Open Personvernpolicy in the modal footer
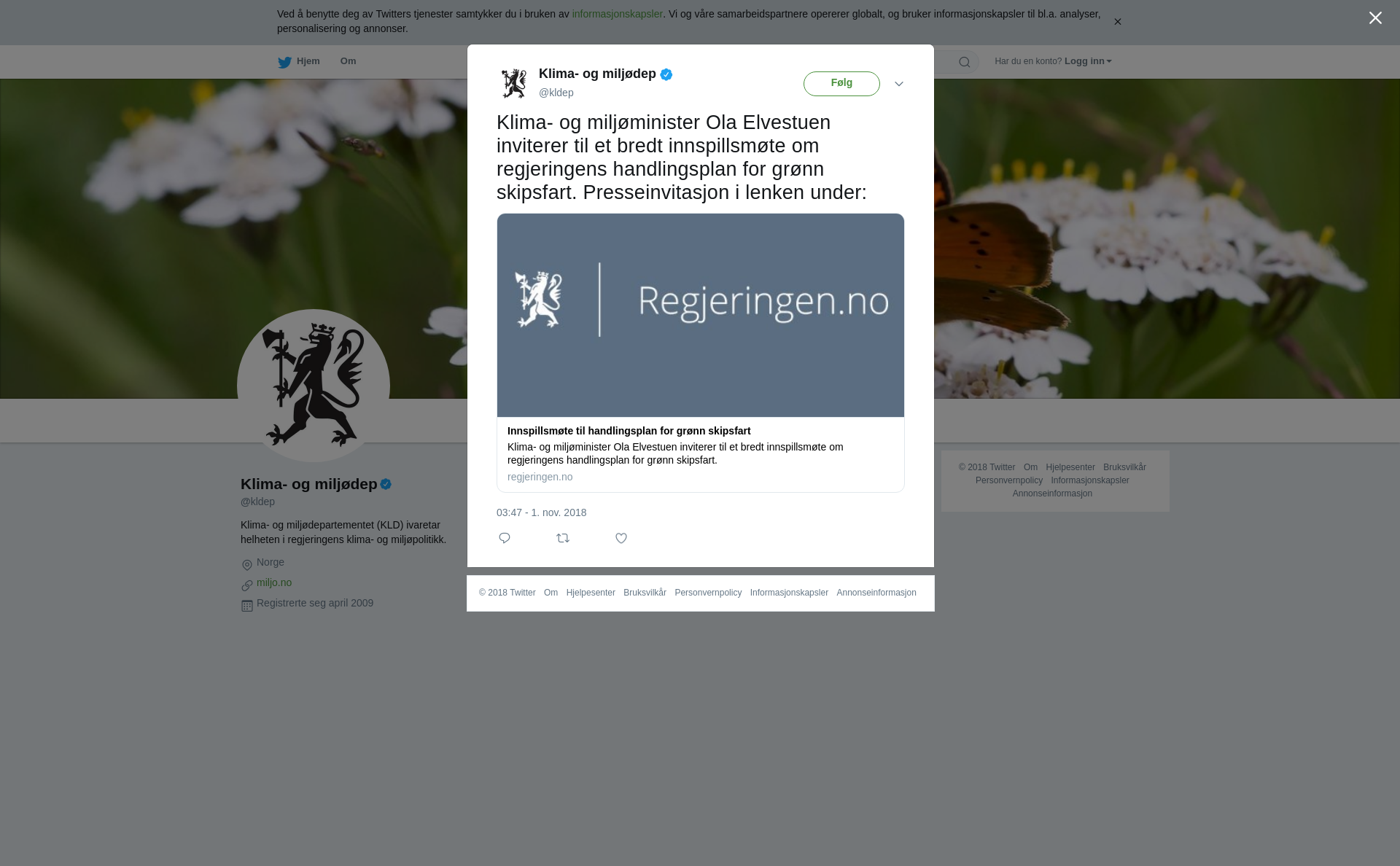Viewport: 1400px width, 866px height. [x=708, y=593]
